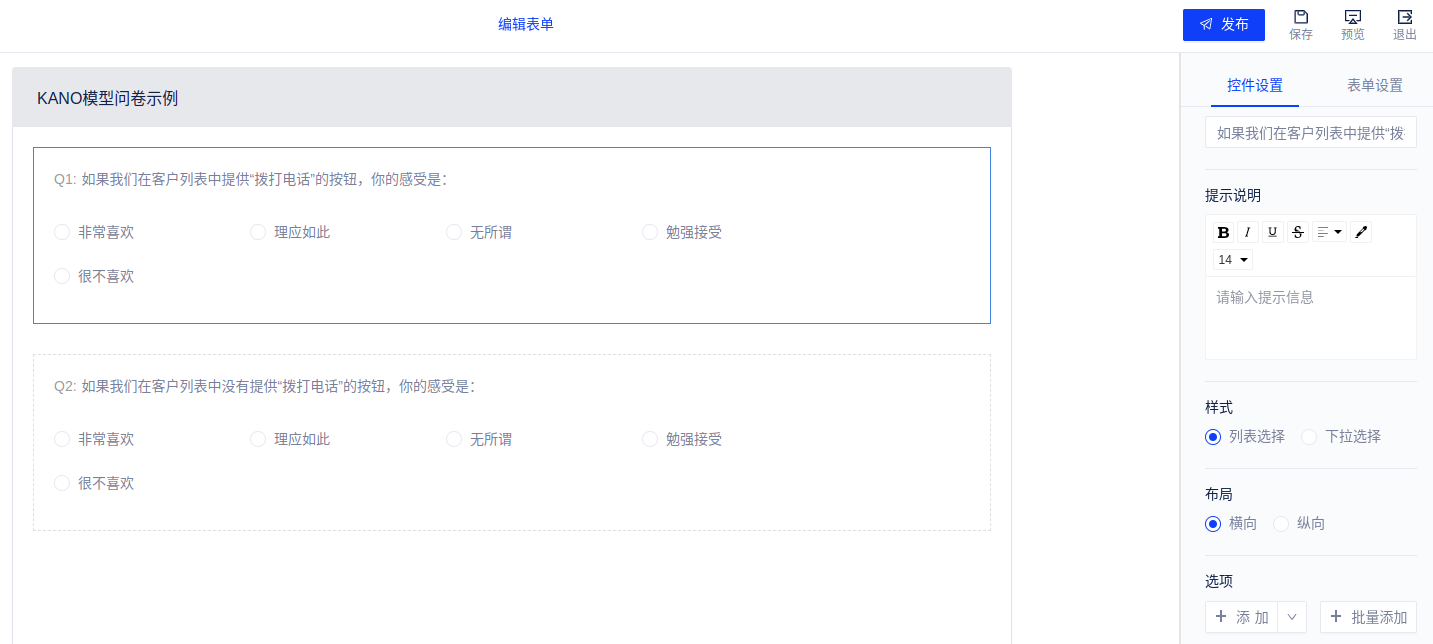Switch to 表单设置 tab
This screenshot has height=644, width=1433.
click(x=1374, y=86)
